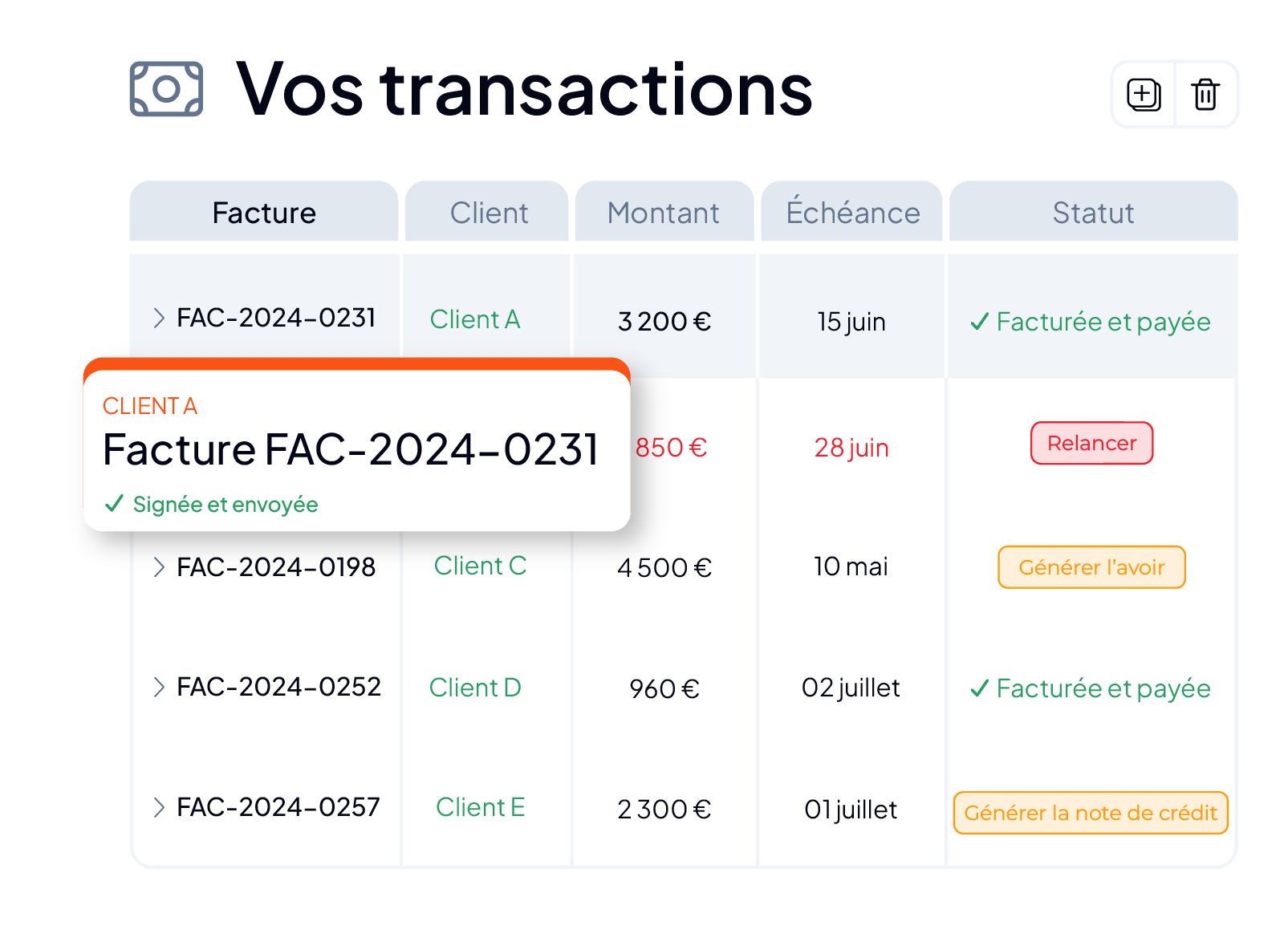Select the Statut column header
1288x950 pixels.
pyautogui.click(x=1093, y=212)
